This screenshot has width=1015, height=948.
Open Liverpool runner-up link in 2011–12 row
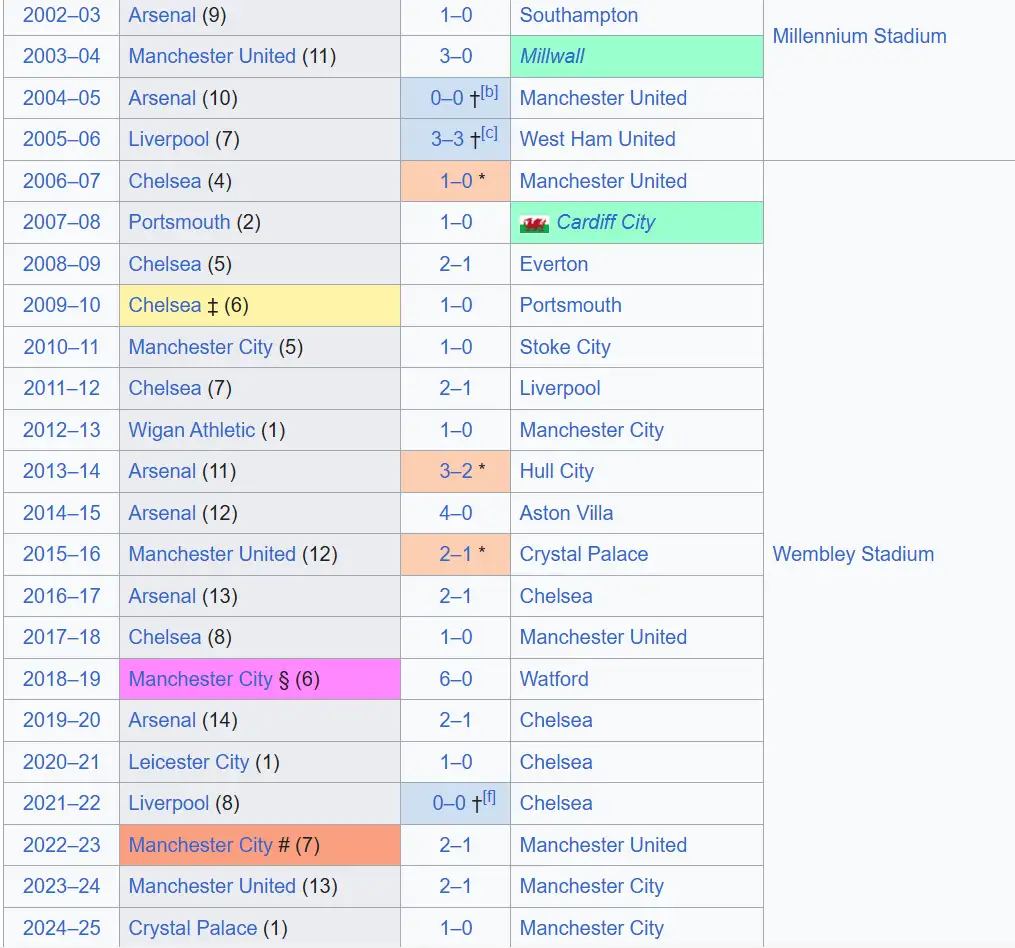tap(560, 388)
